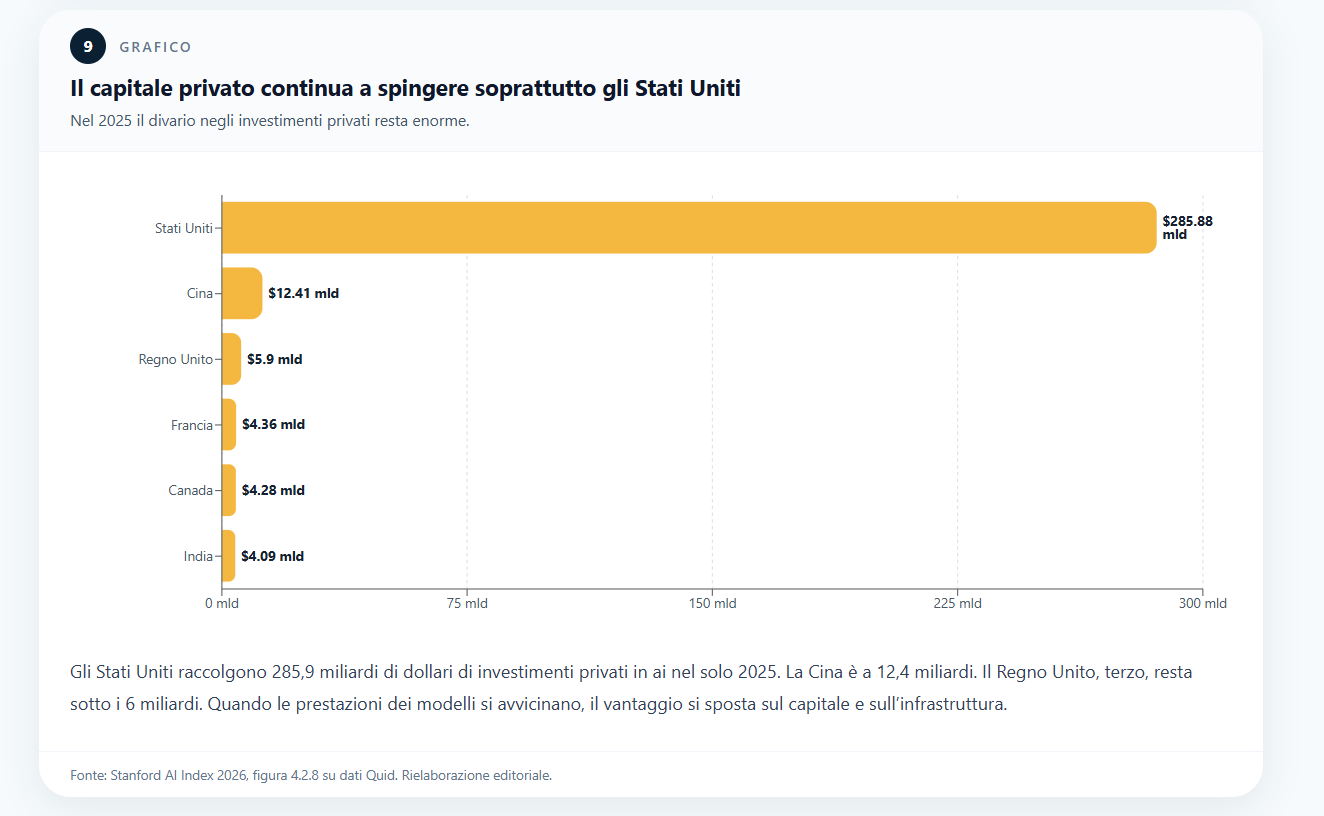Click the chart title about Stati Uniti
The image size is (1324, 816).
click(405, 89)
